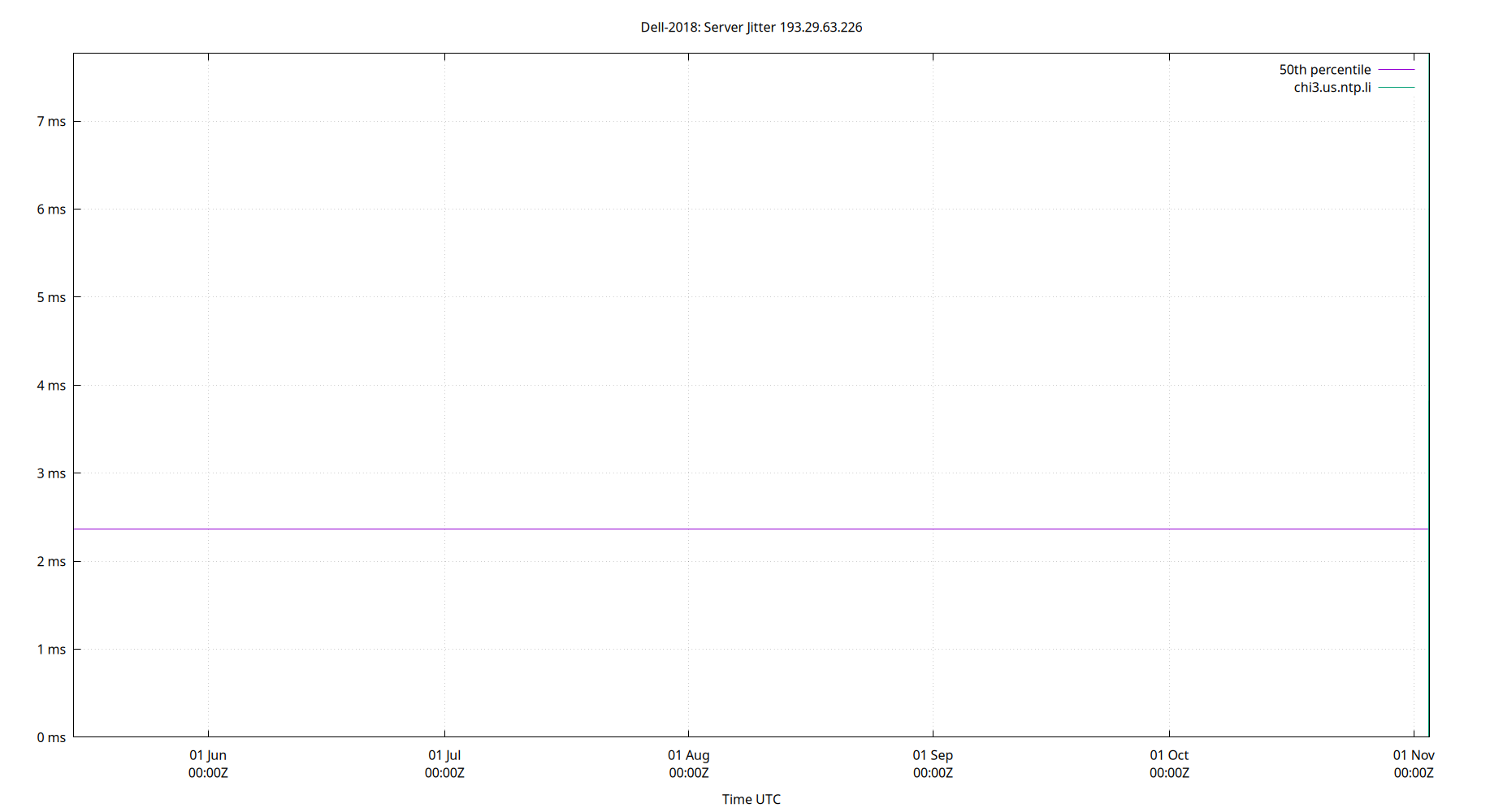
Task: Open the Time UTC axis label
Action: pyautogui.click(x=751, y=799)
